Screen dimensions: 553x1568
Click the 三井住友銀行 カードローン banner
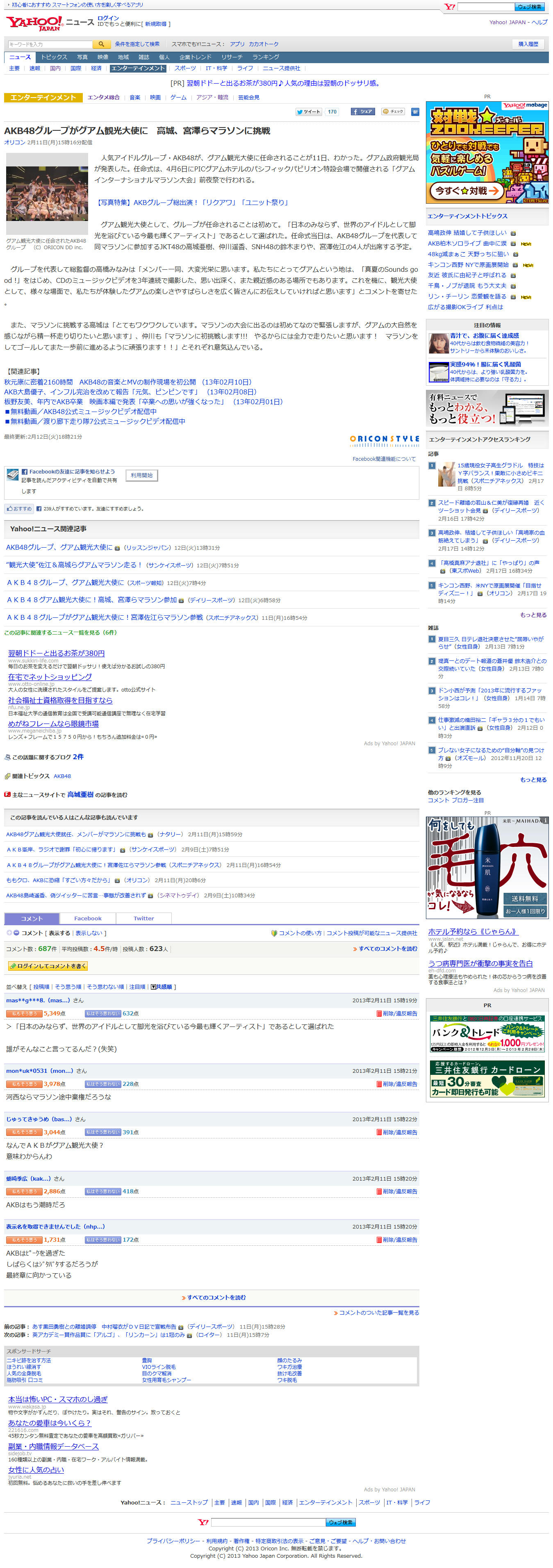(x=487, y=1080)
